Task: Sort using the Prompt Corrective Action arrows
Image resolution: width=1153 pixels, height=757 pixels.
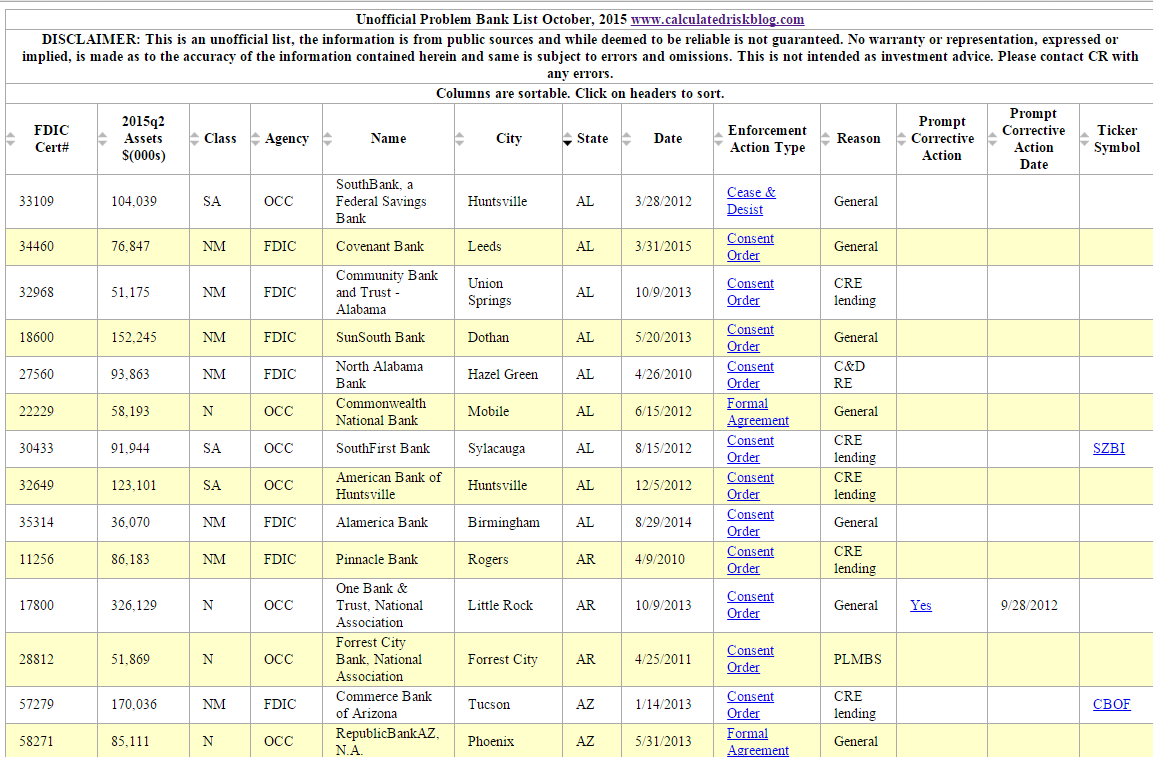Action: [902, 139]
